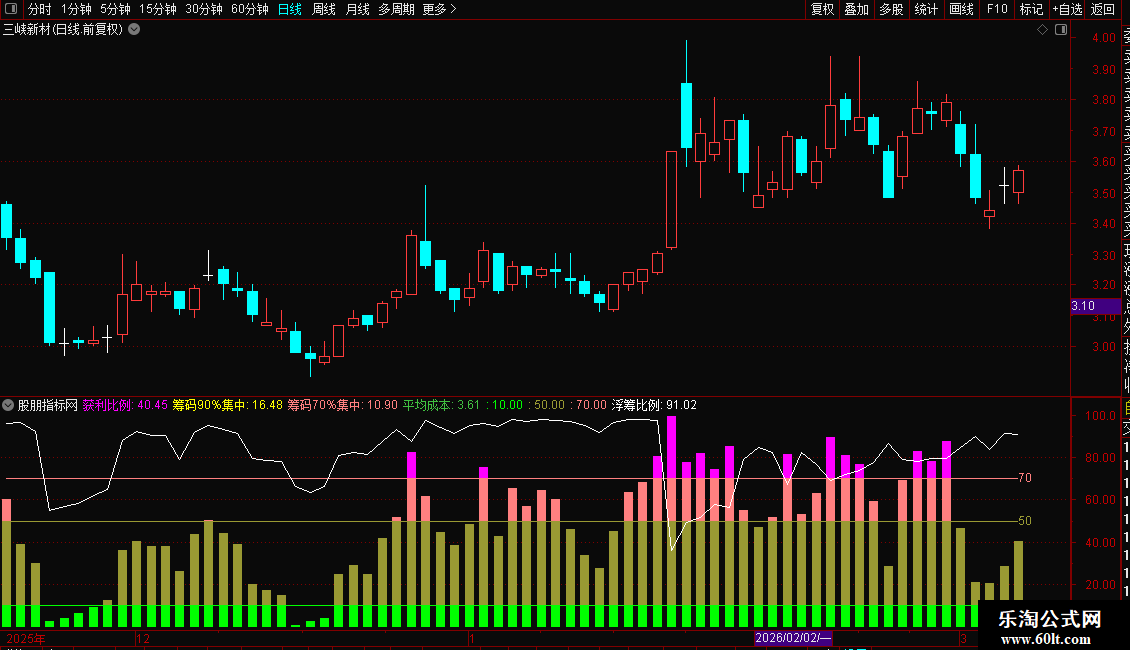Screen dimensions: 1130x650
Task: Click the 获利比例: 40.45 value
Action: tap(125, 405)
